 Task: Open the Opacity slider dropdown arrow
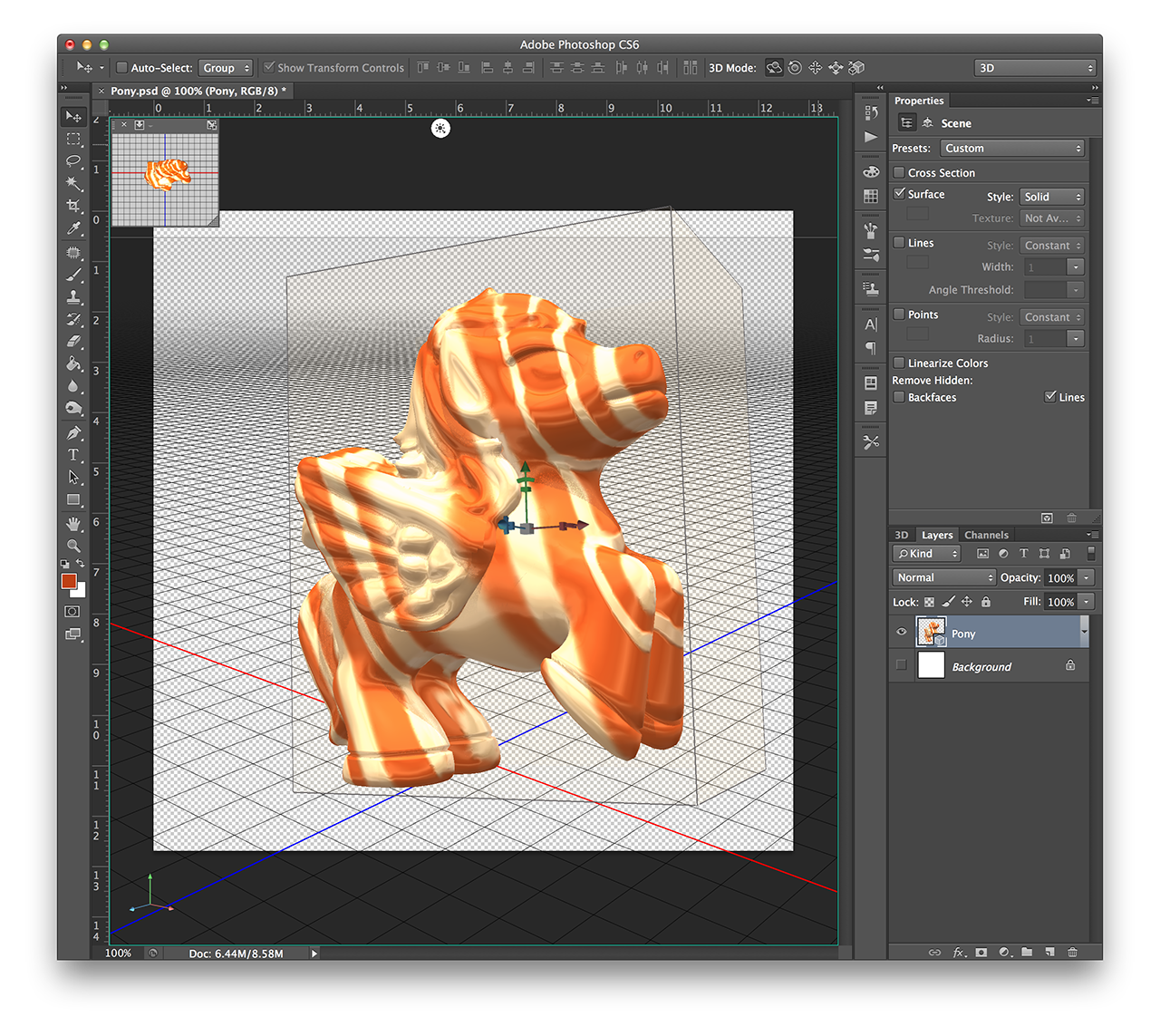1087,577
